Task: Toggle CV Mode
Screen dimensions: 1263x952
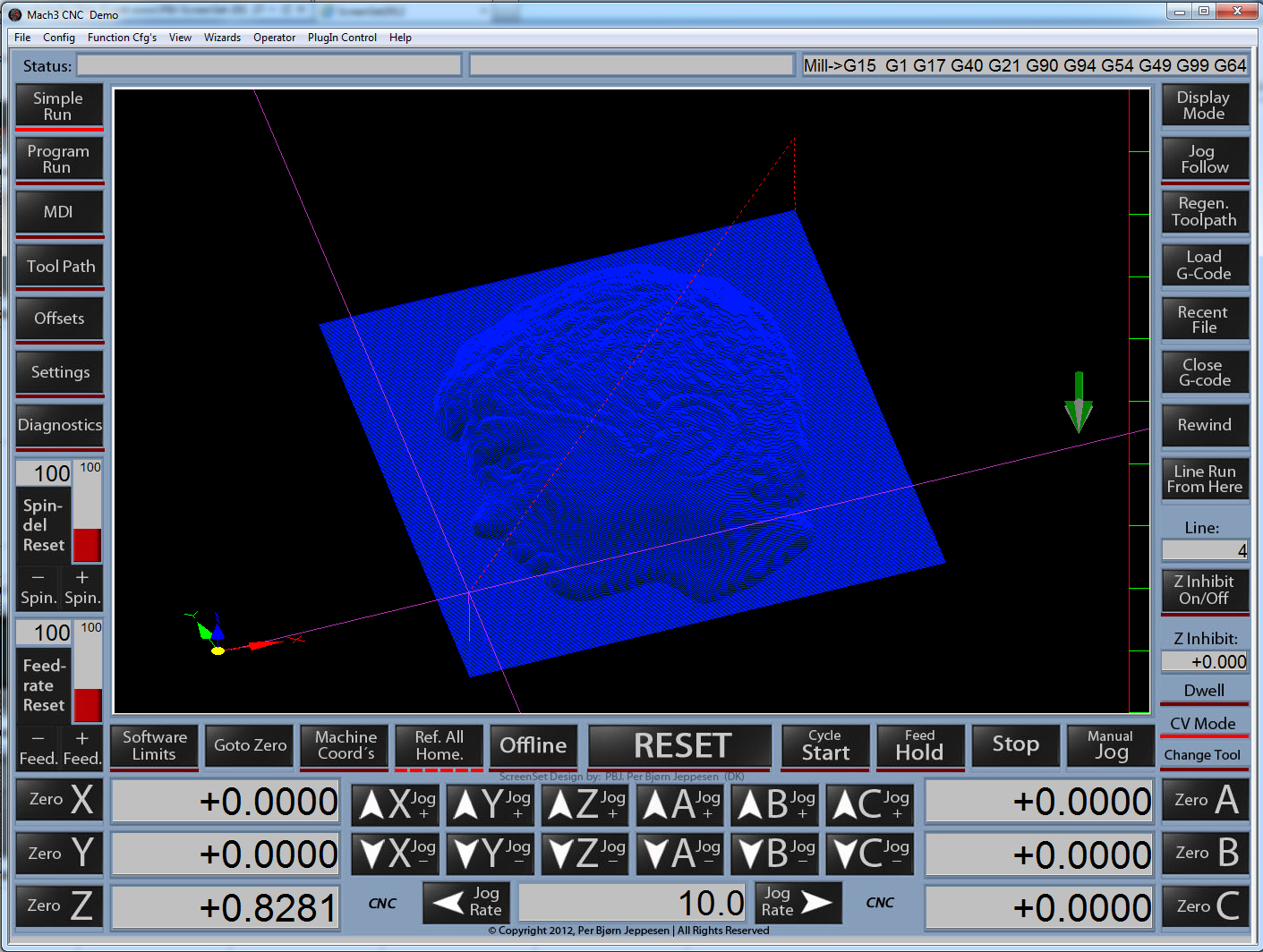Action: (x=1203, y=723)
